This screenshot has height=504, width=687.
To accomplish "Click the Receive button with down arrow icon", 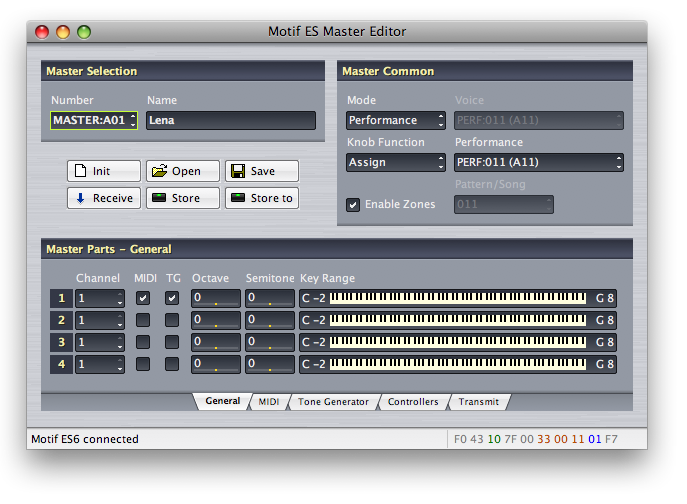I will point(103,198).
